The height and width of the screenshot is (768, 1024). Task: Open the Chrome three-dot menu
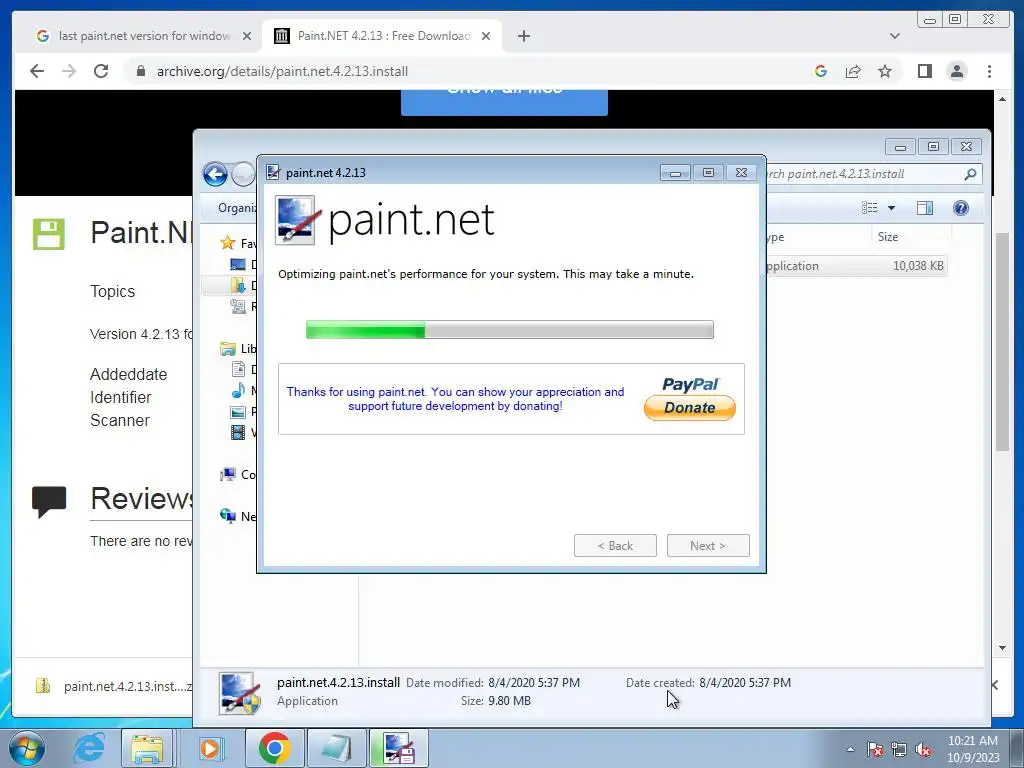pyautogui.click(x=989, y=71)
